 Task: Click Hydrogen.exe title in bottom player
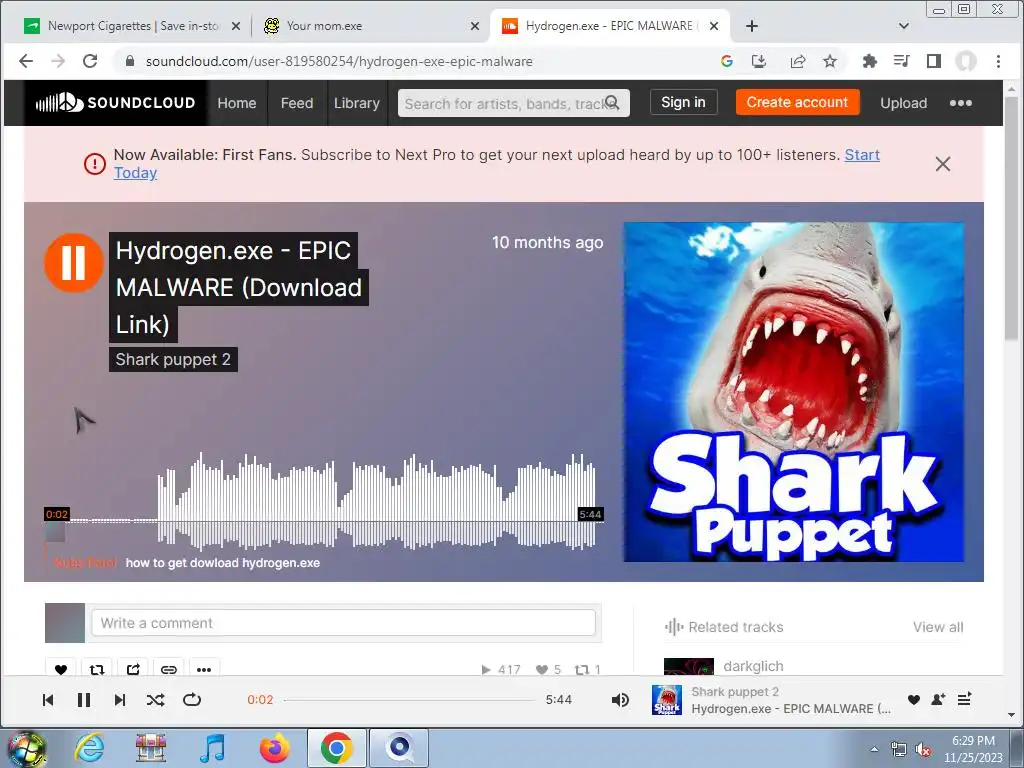(x=791, y=709)
